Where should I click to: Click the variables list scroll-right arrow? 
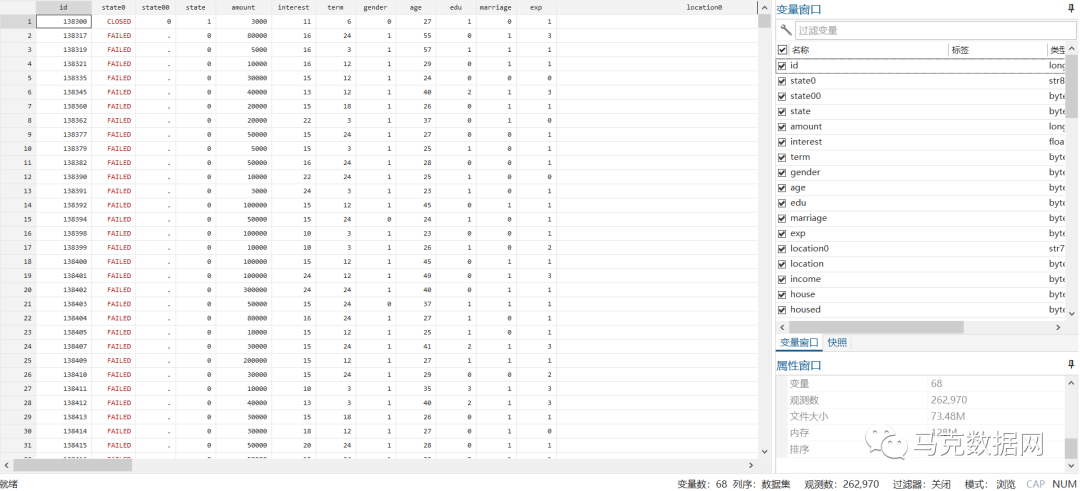point(1061,327)
